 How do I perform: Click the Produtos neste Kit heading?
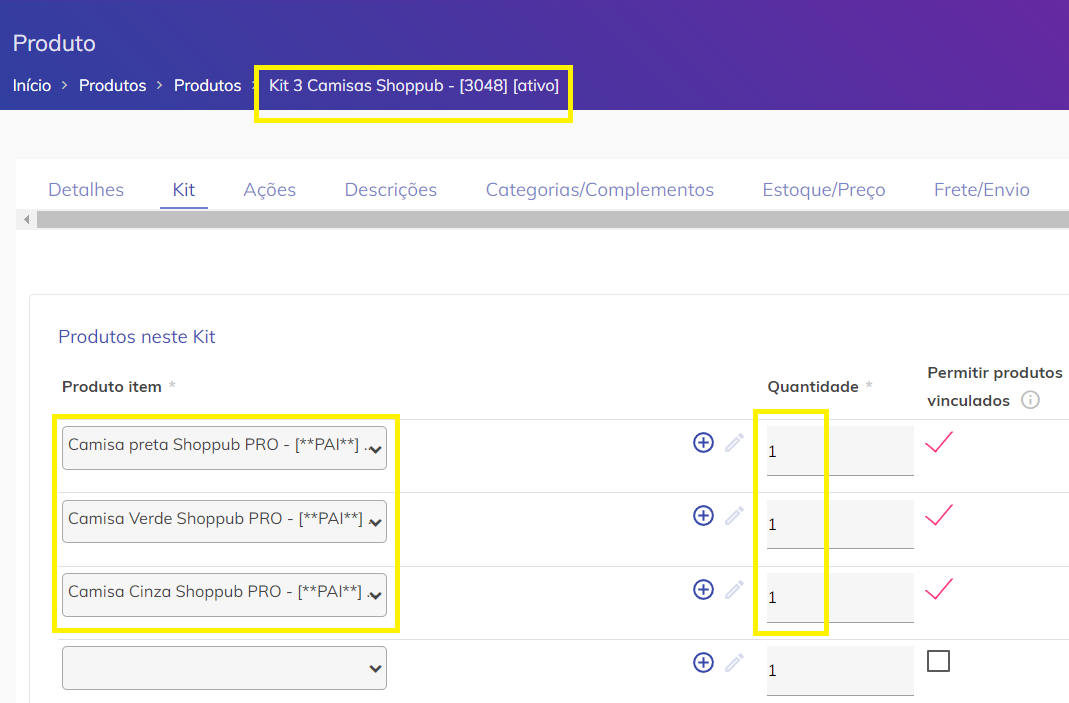tap(137, 337)
